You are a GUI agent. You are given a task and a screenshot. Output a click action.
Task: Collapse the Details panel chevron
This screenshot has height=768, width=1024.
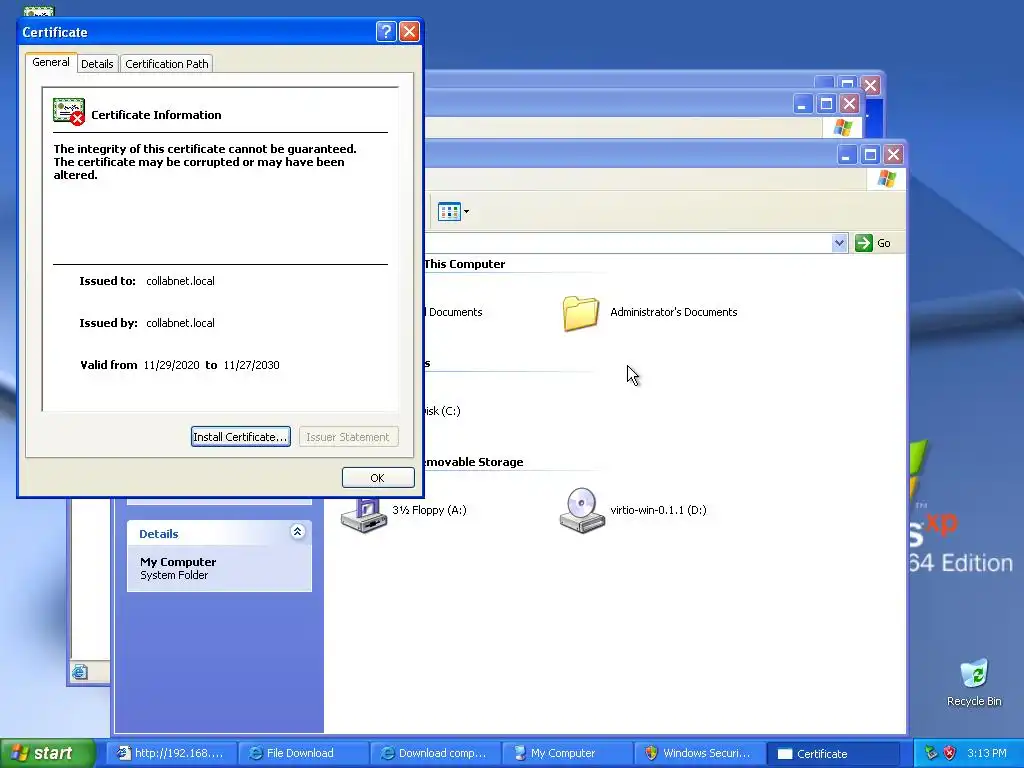(x=297, y=532)
